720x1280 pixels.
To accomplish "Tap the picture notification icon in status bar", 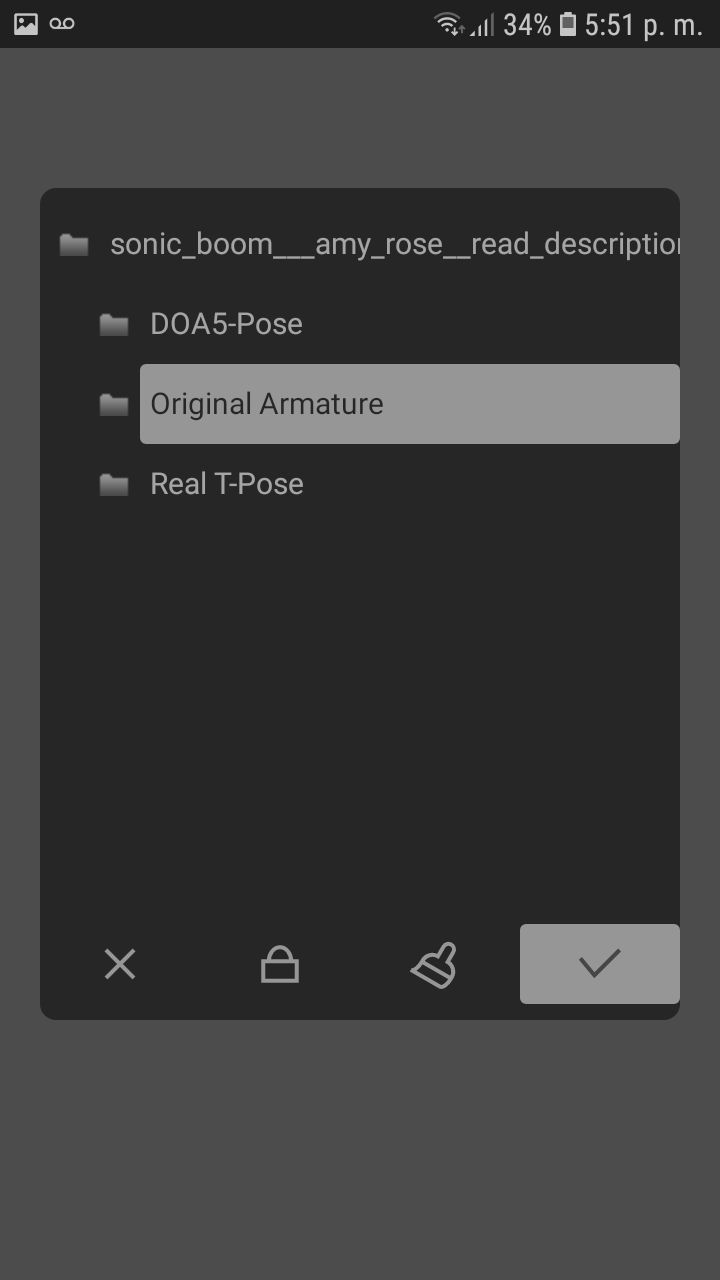I will 26,24.
